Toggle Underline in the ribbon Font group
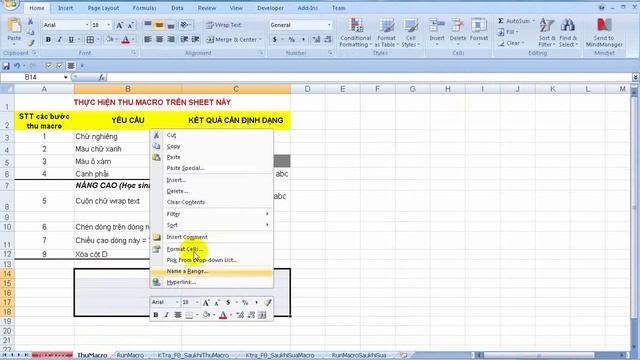This screenshot has height=360, width=640. point(71,40)
